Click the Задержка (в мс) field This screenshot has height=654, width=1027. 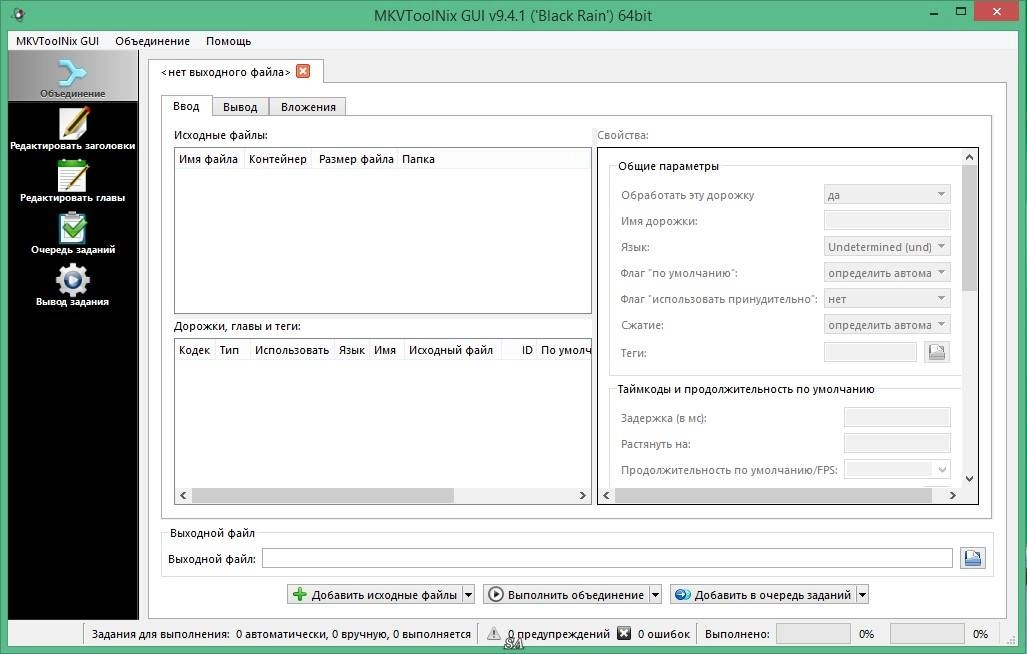[x=897, y=417]
